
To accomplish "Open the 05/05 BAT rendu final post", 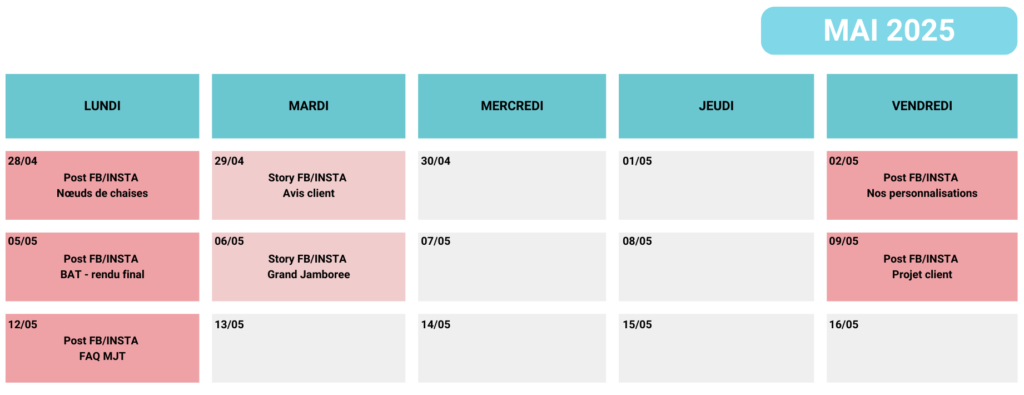I will [103, 267].
